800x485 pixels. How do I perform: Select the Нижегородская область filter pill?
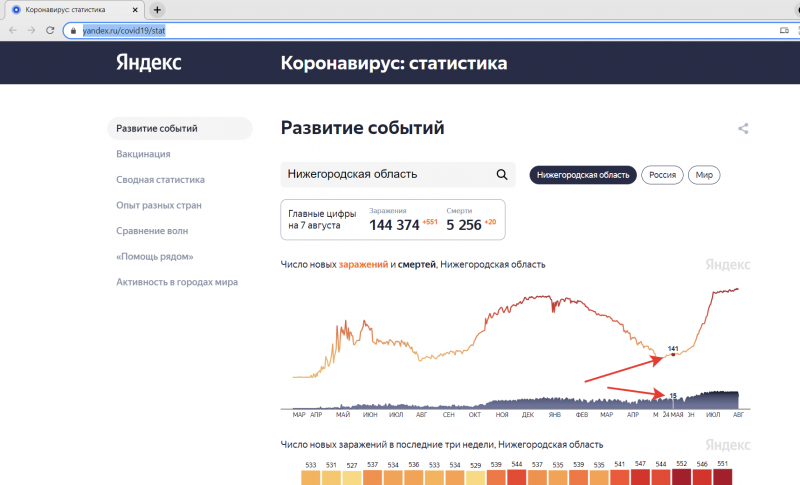tap(583, 175)
